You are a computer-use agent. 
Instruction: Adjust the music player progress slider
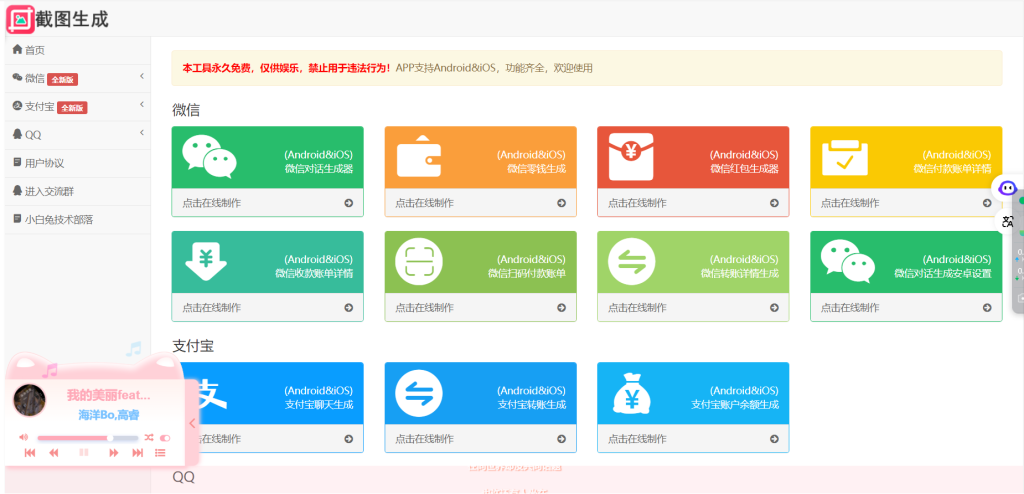click(88, 438)
